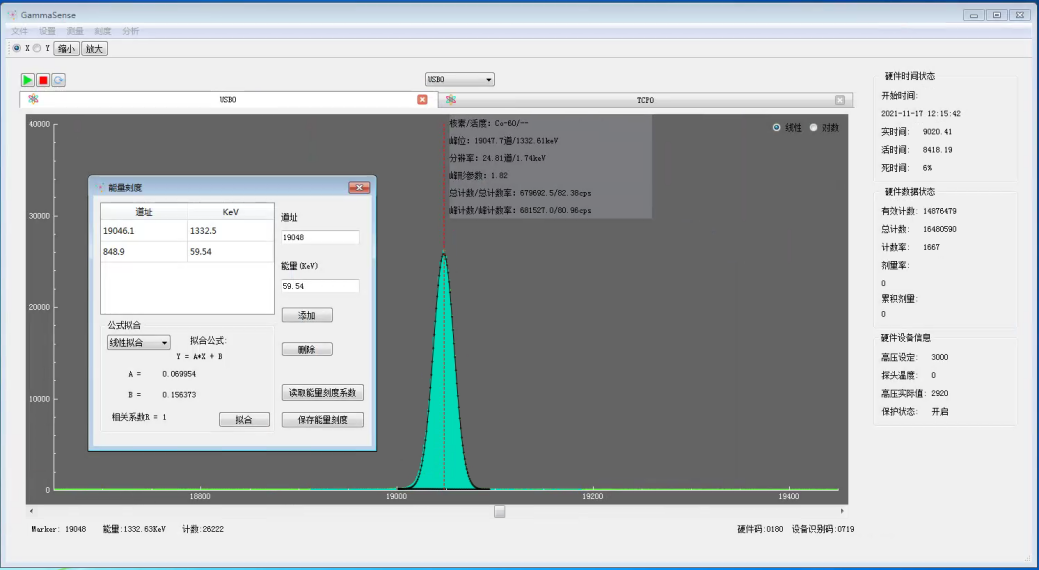The height and width of the screenshot is (570, 1039).
Task: Click the 能量 (KeV) input field
Action: tap(320, 286)
